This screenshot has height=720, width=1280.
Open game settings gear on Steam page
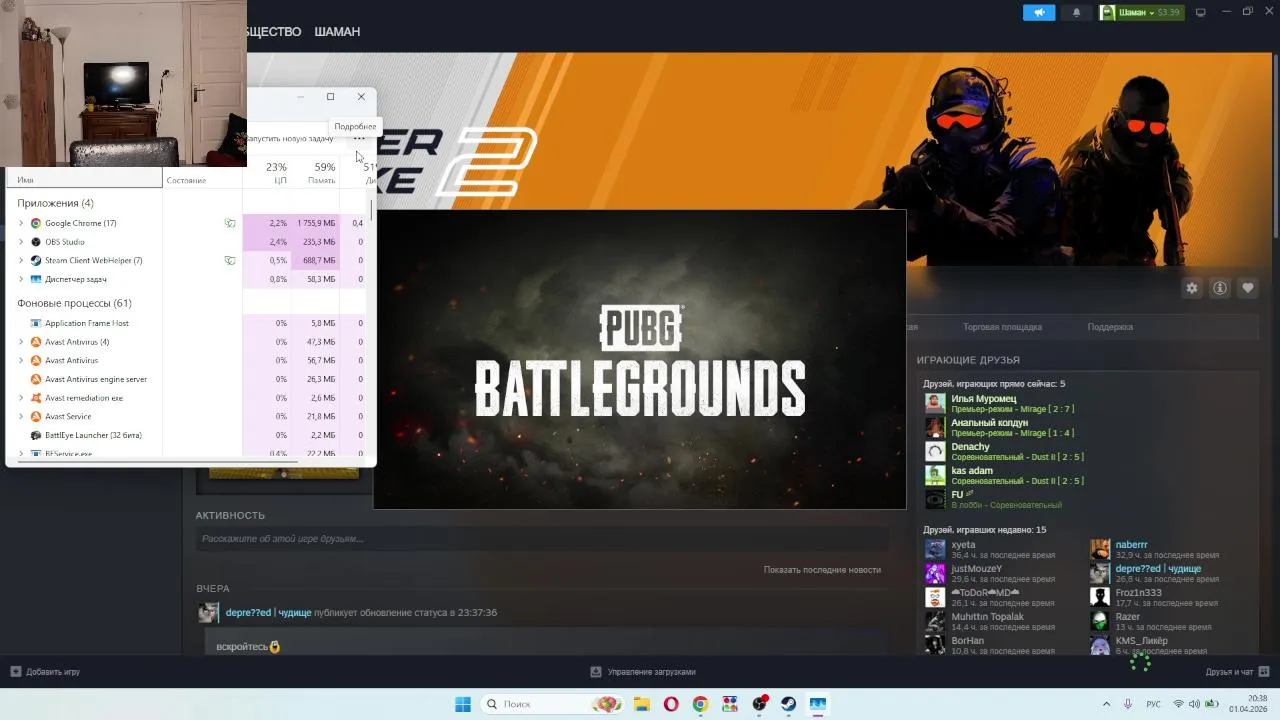coord(1192,288)
